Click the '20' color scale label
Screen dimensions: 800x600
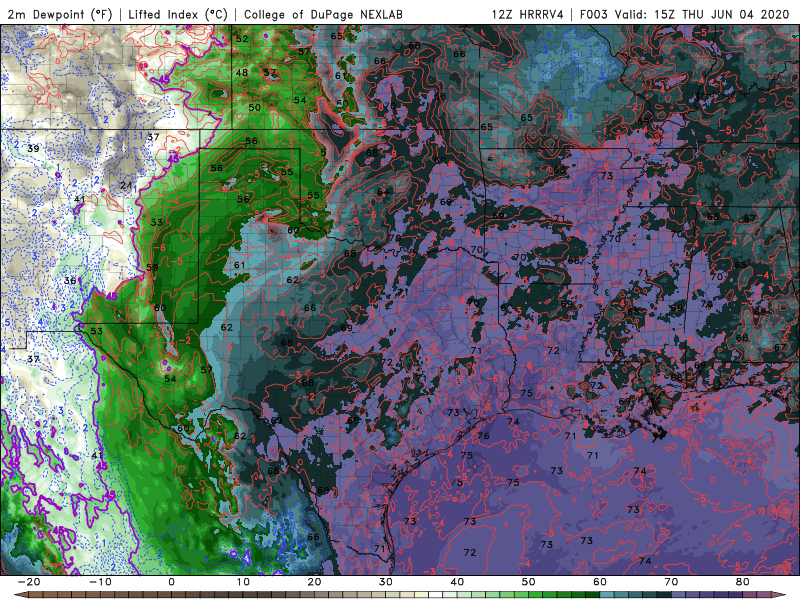pyautogui.click(x=314, y=582)
